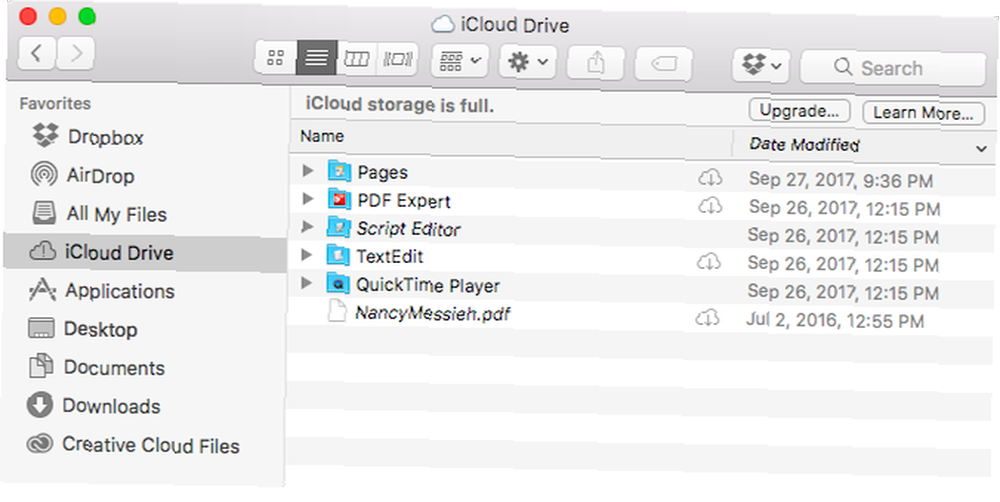Click the Search field
1000x502 pixels.
pyautogui.click(x=893, y=68)
